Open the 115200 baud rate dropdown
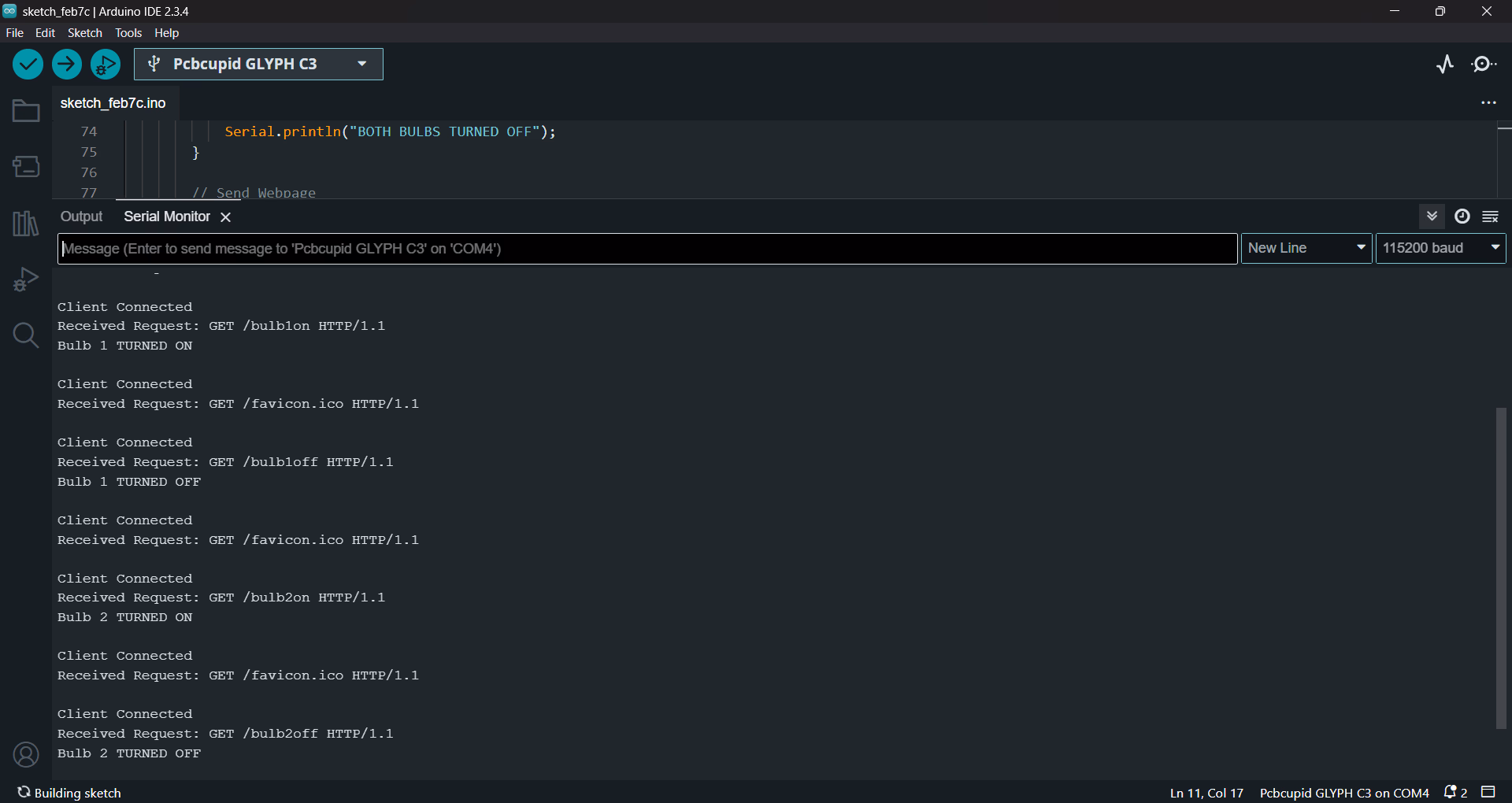Screen dimensions: 1512x803 (1440, 248)
